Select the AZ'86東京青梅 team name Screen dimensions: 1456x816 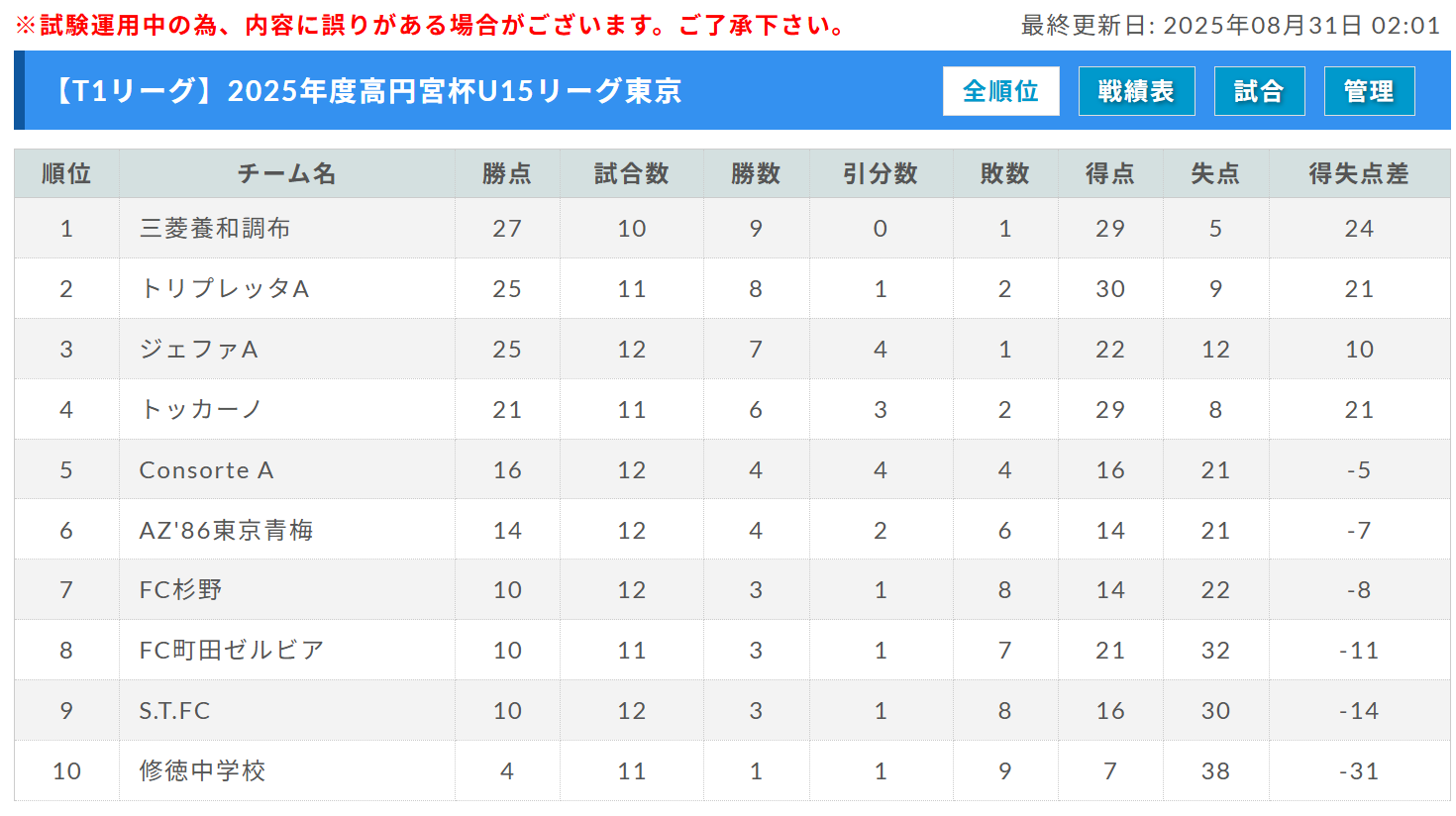pyautogui.click(x=226, y=530)
